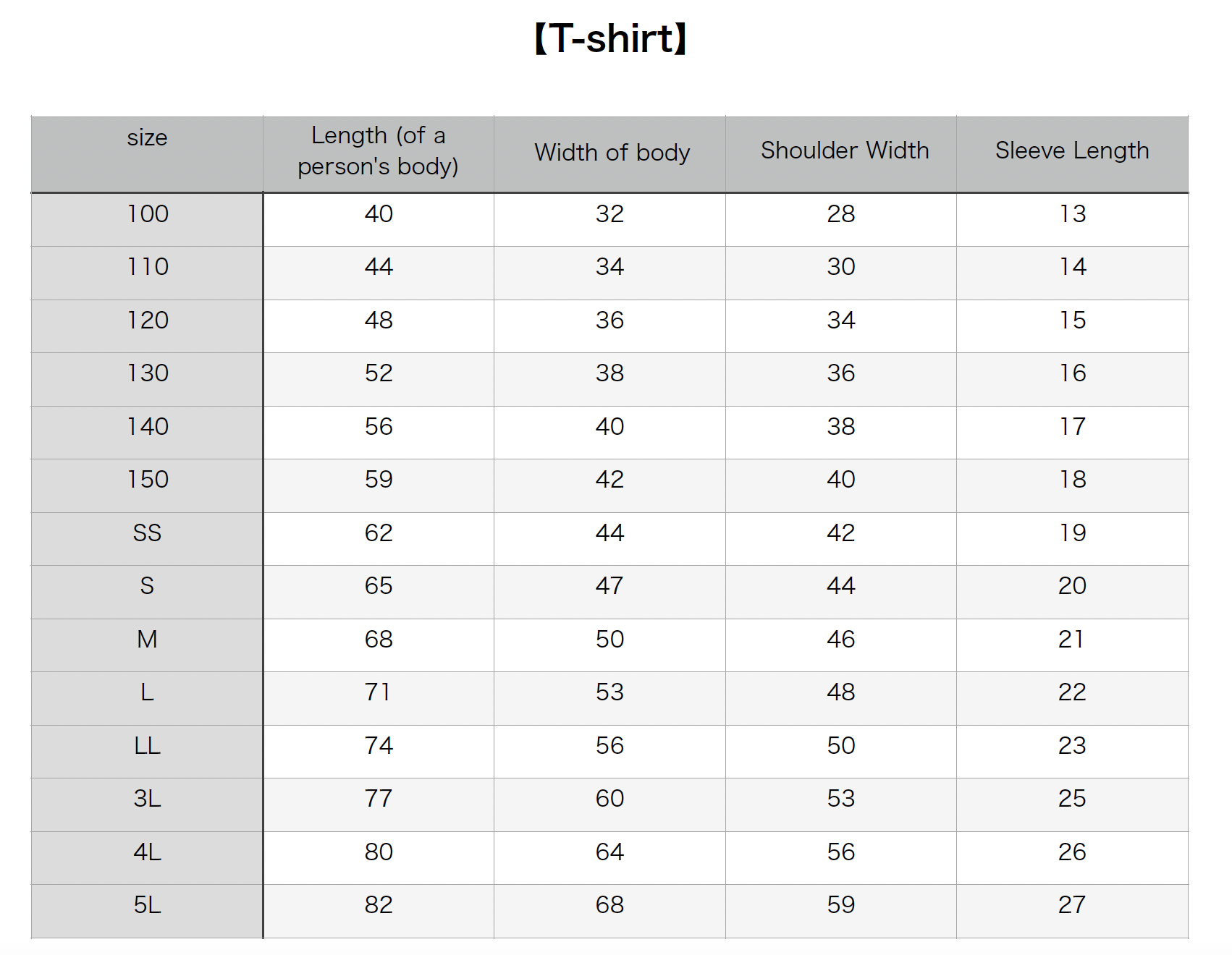Select the size 130 row label

point(148,373)
